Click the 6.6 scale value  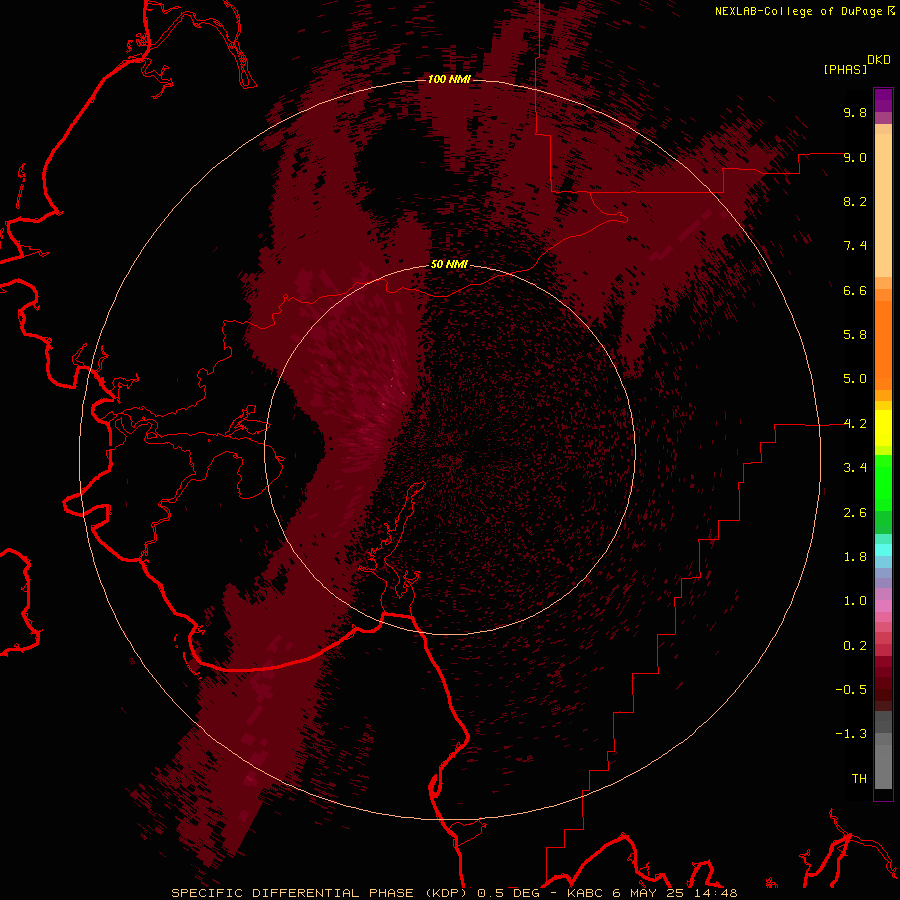point(855,290)
